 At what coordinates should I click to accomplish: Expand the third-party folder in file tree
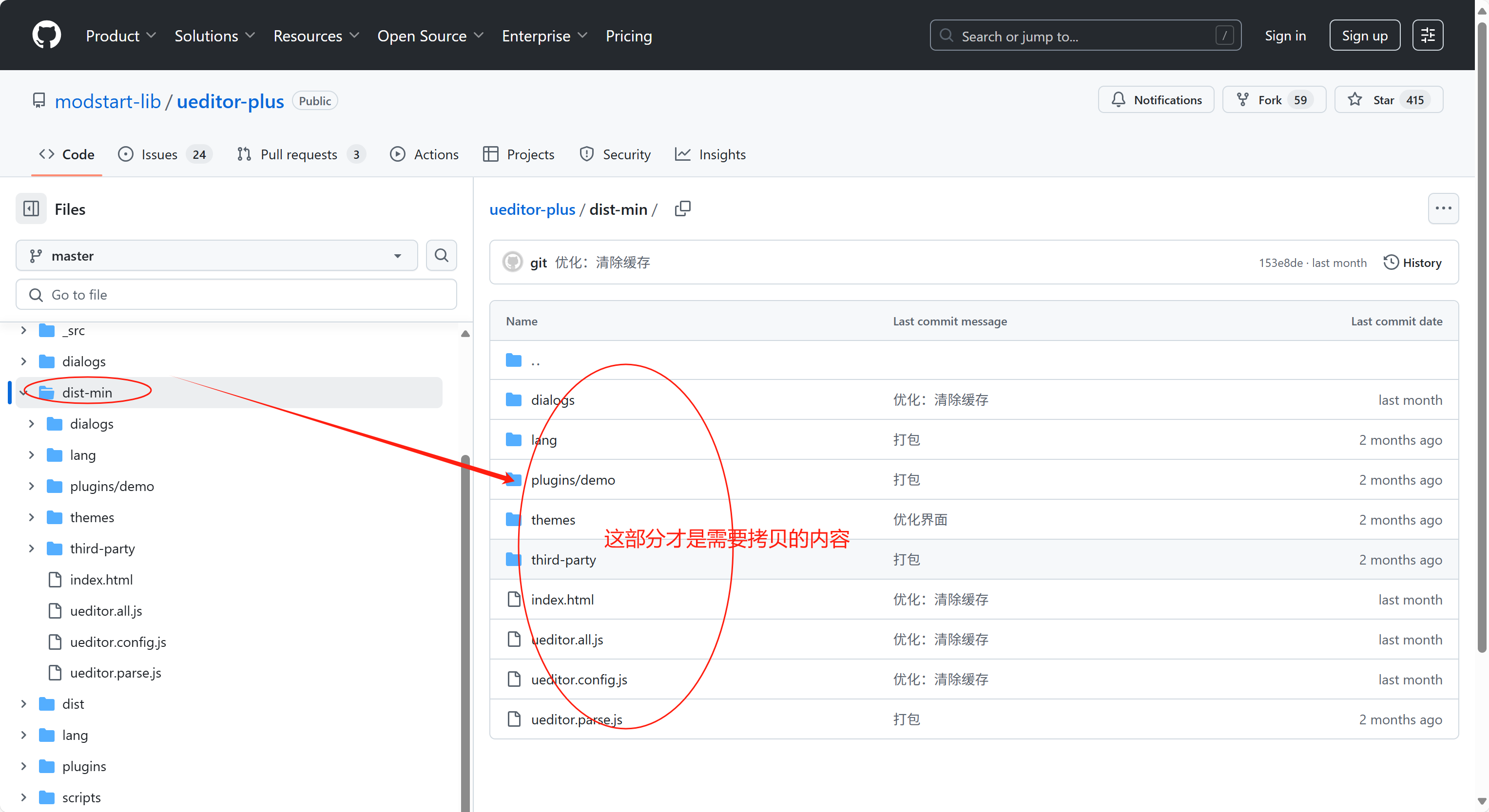click(32, 548)
